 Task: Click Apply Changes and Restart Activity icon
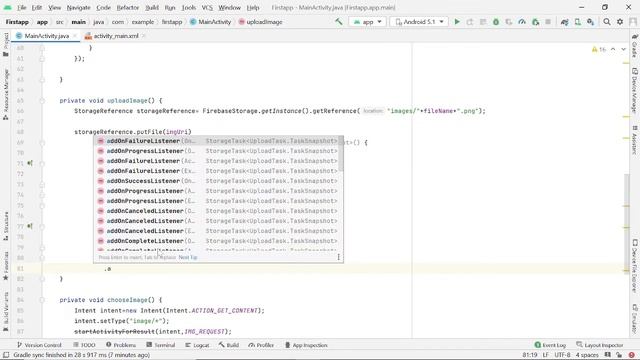470,22
